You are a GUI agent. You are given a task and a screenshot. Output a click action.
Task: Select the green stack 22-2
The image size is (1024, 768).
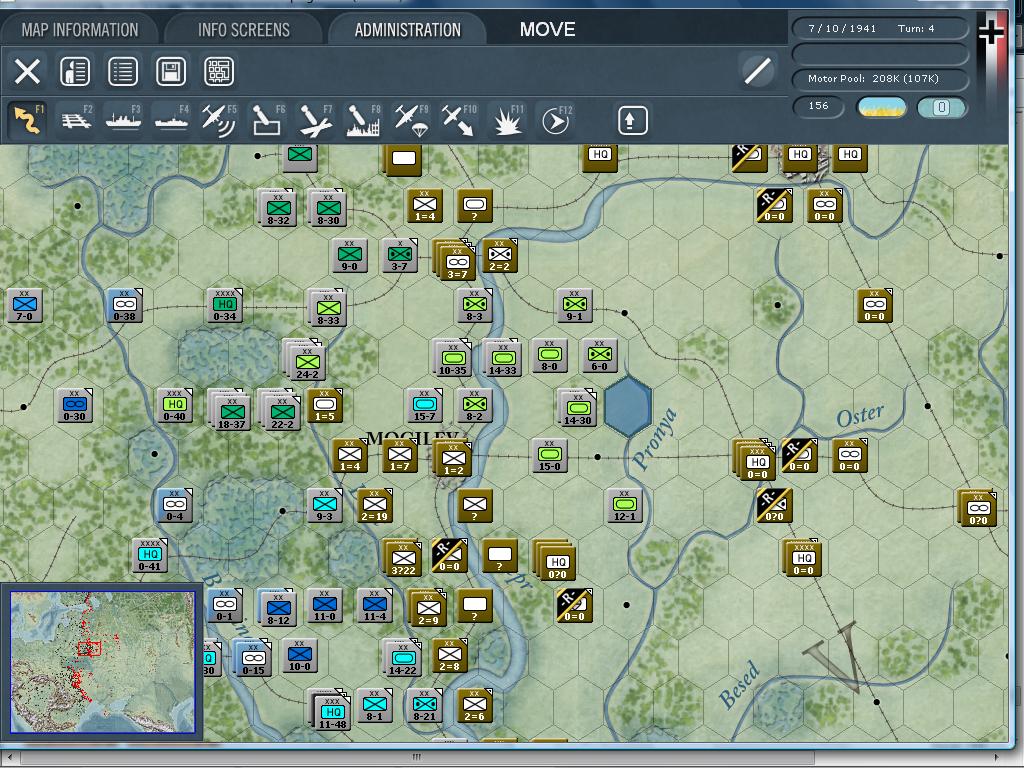281,409
